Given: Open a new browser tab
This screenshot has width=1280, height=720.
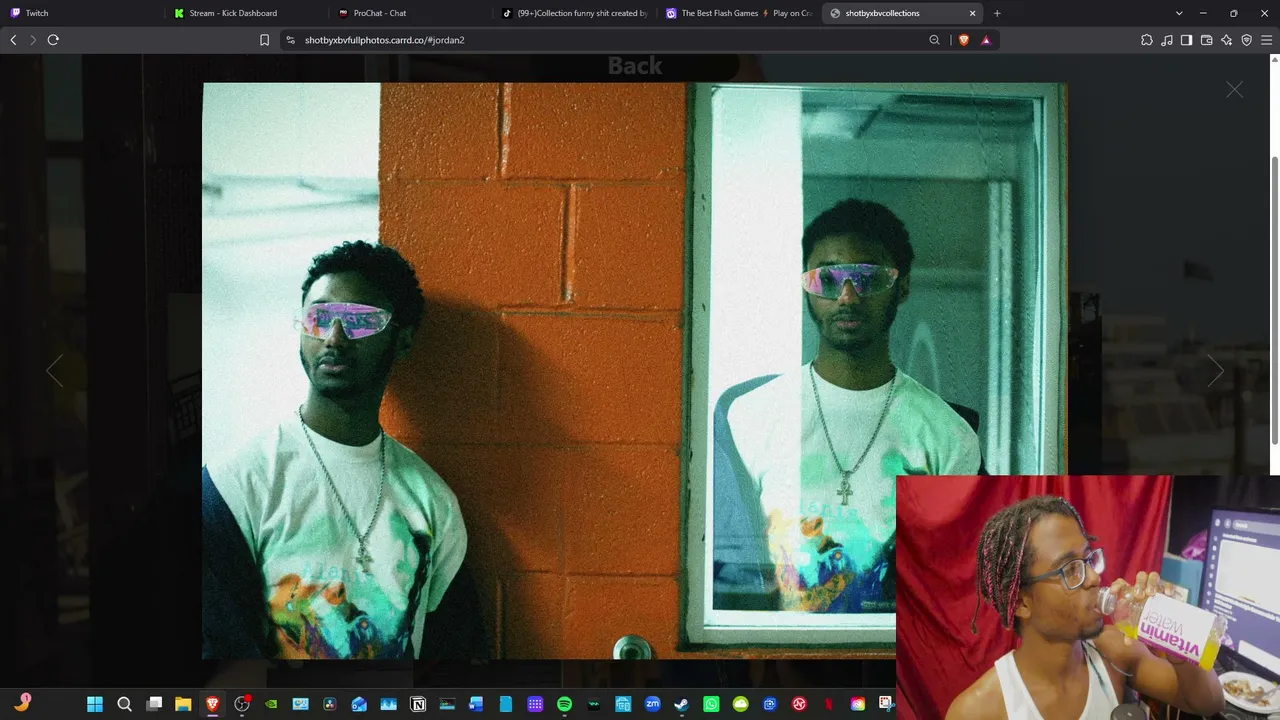Looking at the screenshot, I should click(997, 13).
